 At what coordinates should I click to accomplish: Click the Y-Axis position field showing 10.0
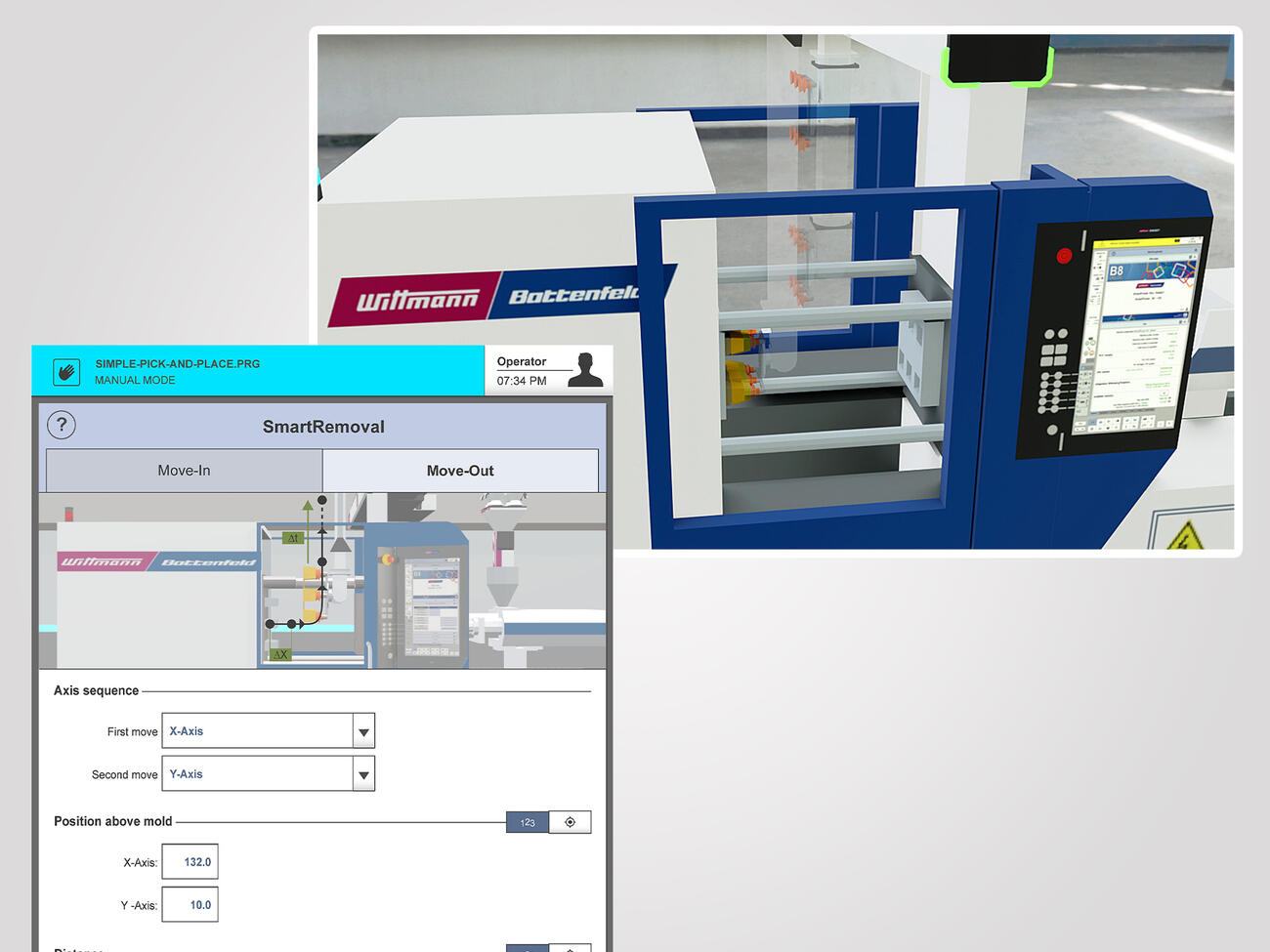(190, 905)
